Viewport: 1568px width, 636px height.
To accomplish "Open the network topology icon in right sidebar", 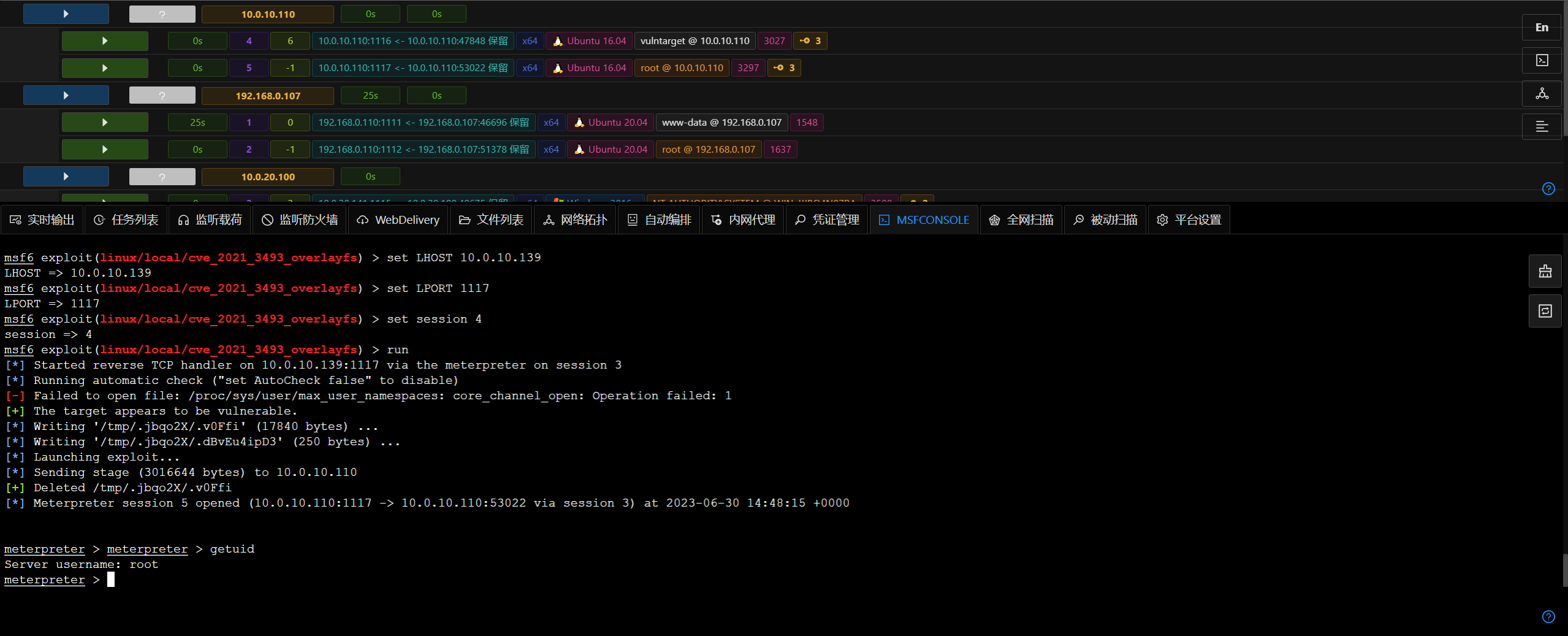I will click(x=1541, y=94).
